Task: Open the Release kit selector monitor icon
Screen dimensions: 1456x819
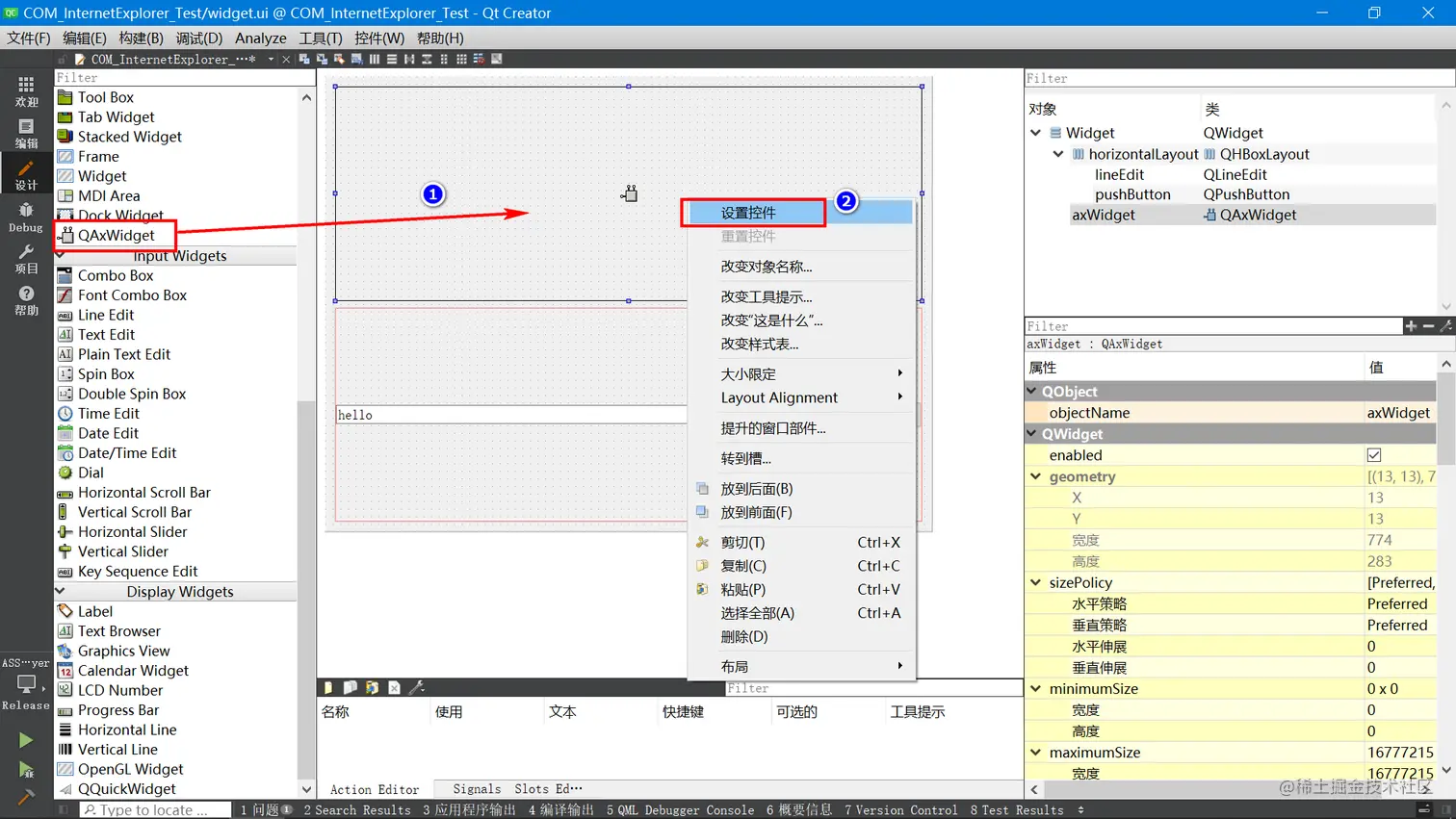Action: click(x=26, y=683)
